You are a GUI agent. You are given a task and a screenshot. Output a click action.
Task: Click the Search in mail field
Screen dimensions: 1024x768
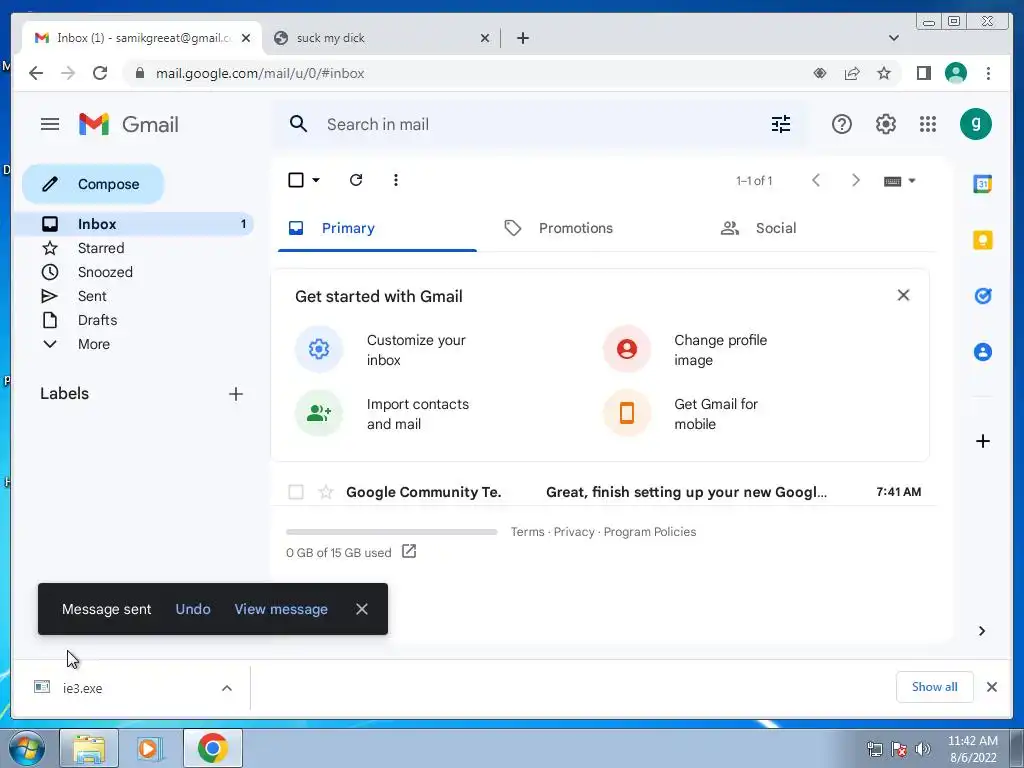[542, 124]
